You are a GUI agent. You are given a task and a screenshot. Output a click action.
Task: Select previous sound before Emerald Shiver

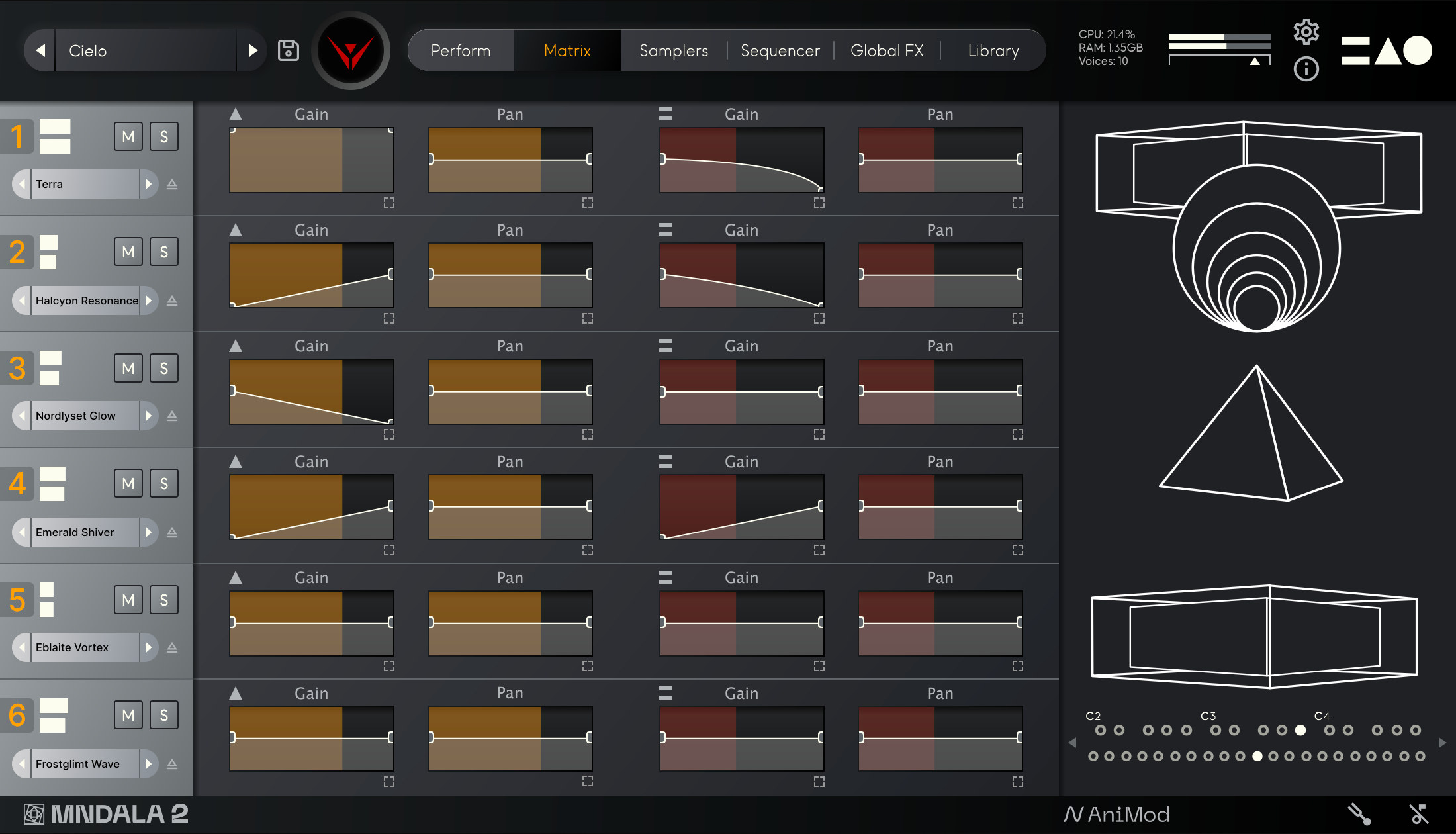[23, 532]
